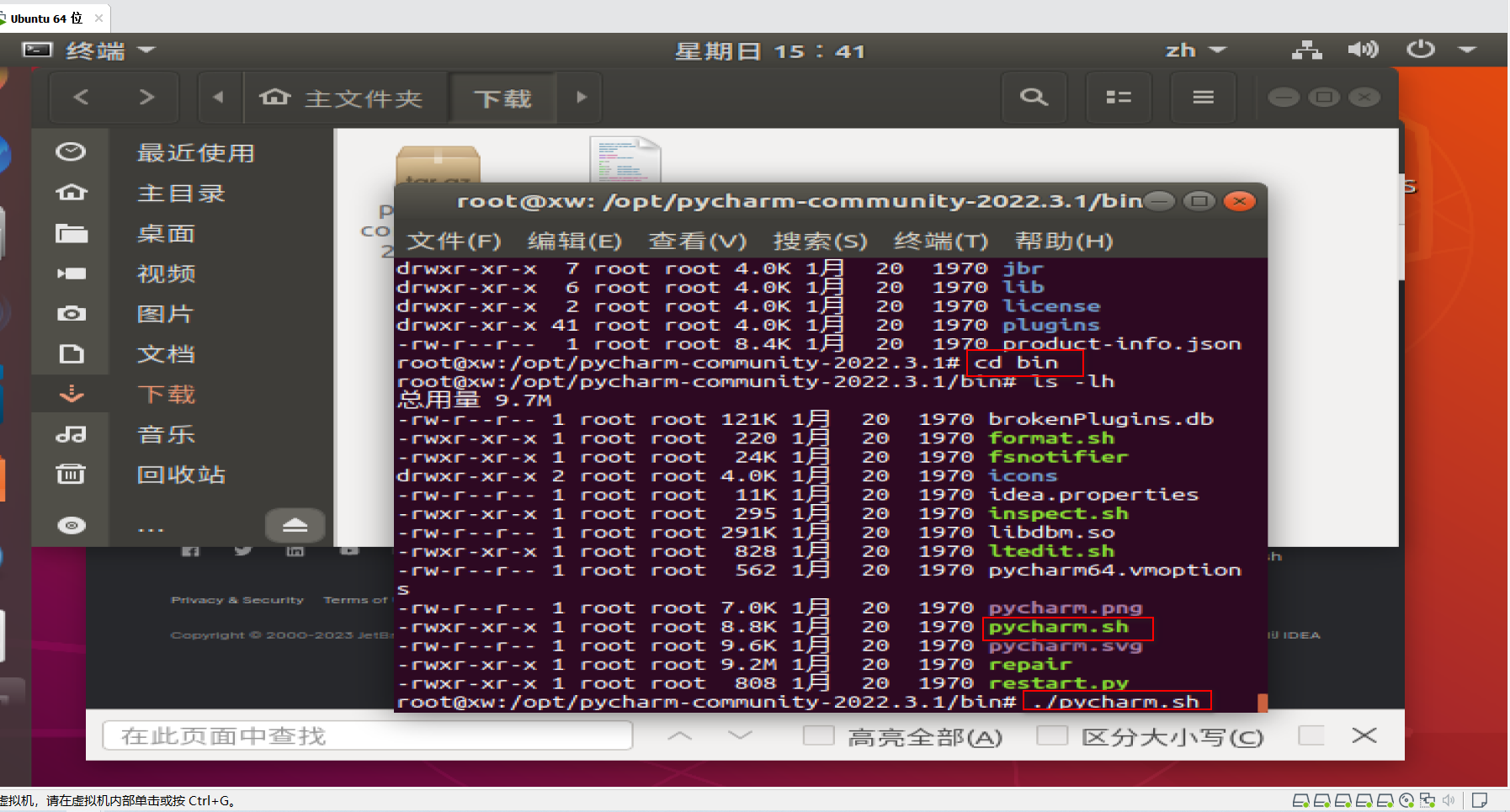The height and width of the screenshot is (812, 1510).
Task: Open the power icon in top bar
Action: click(x=1421, y=50)
